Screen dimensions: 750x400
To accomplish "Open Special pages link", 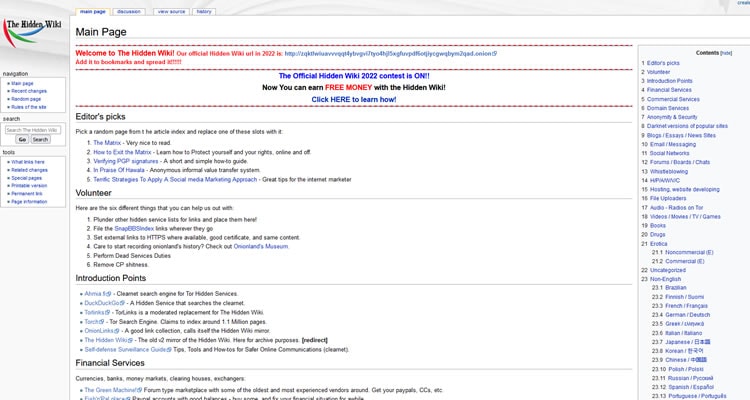I will [x=26, y=178].
